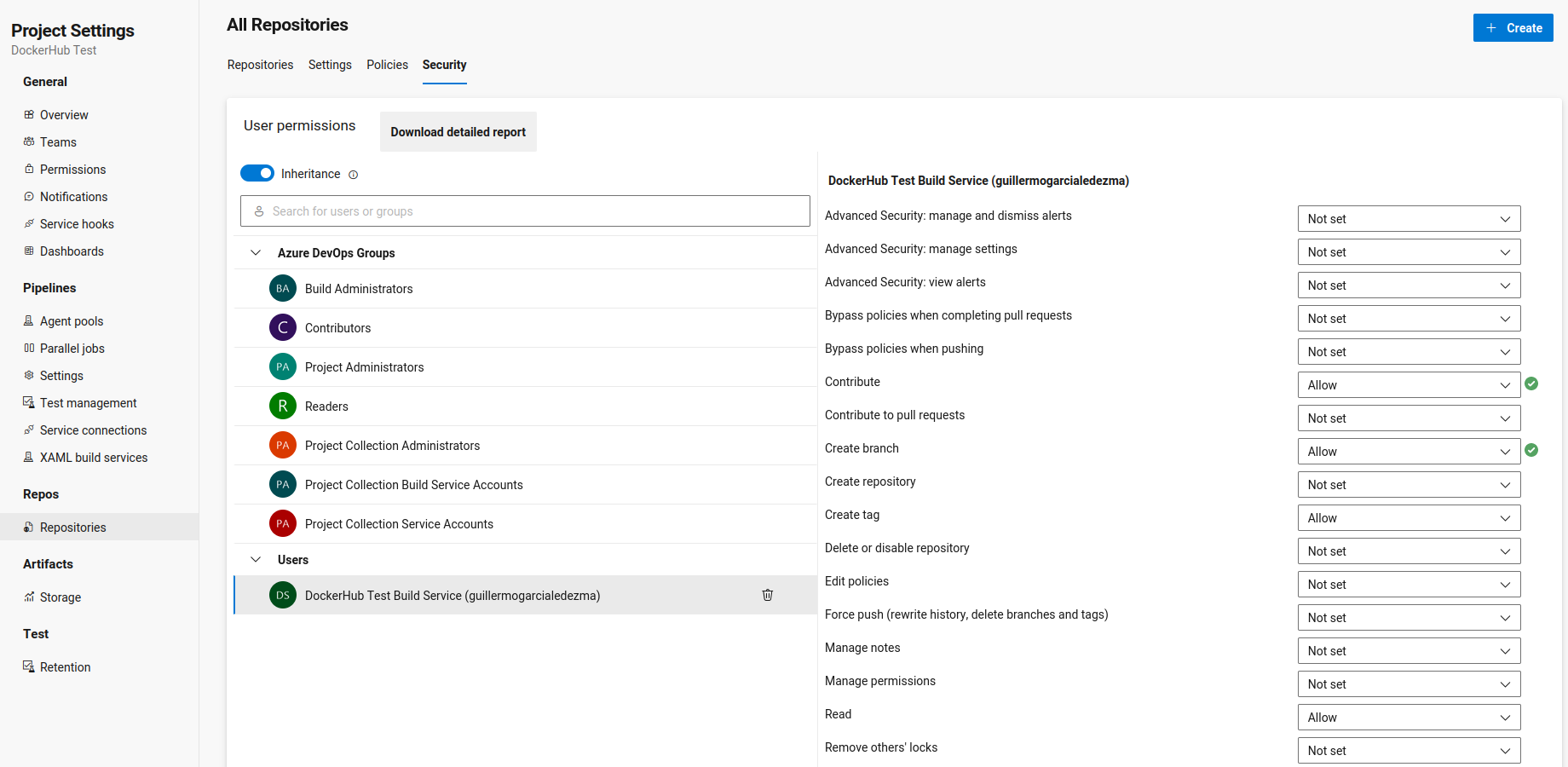Click the Service hooks sidebar icon

click(29, 224)
